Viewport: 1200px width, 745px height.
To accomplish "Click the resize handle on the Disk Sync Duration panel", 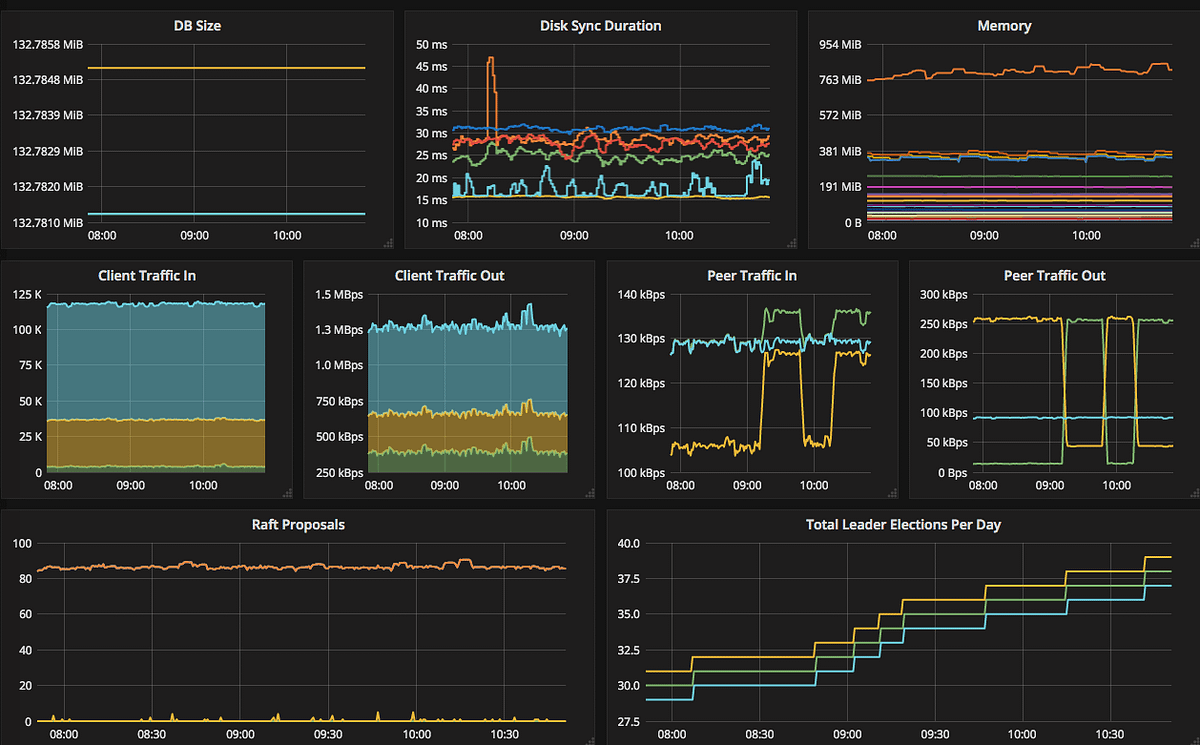I will 792,243.
